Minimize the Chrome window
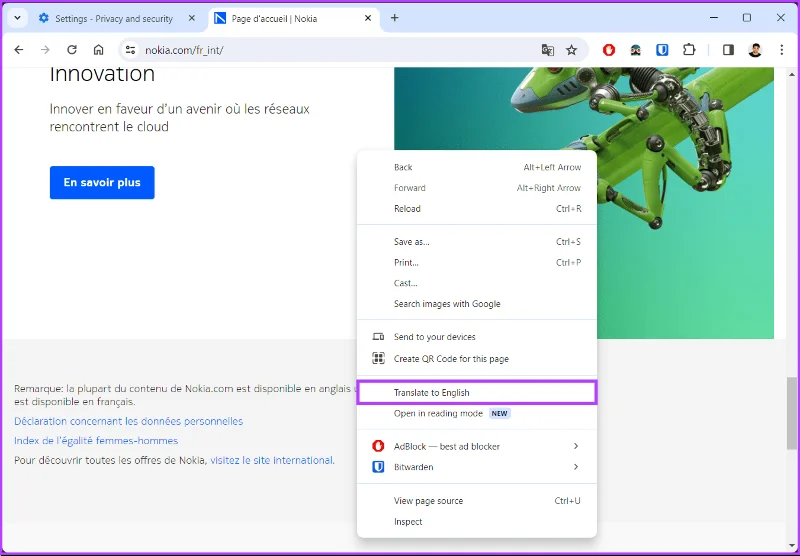 (714, 18)
